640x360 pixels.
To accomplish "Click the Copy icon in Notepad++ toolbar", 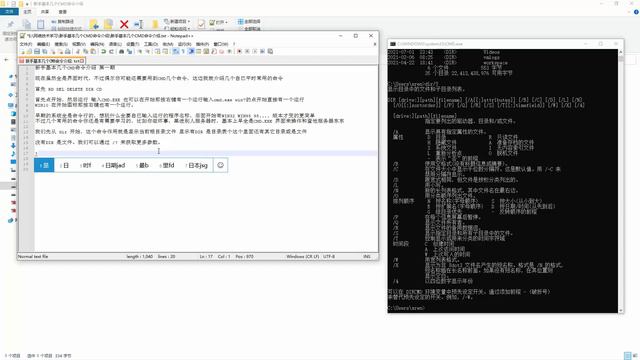I will coord(86,51).
